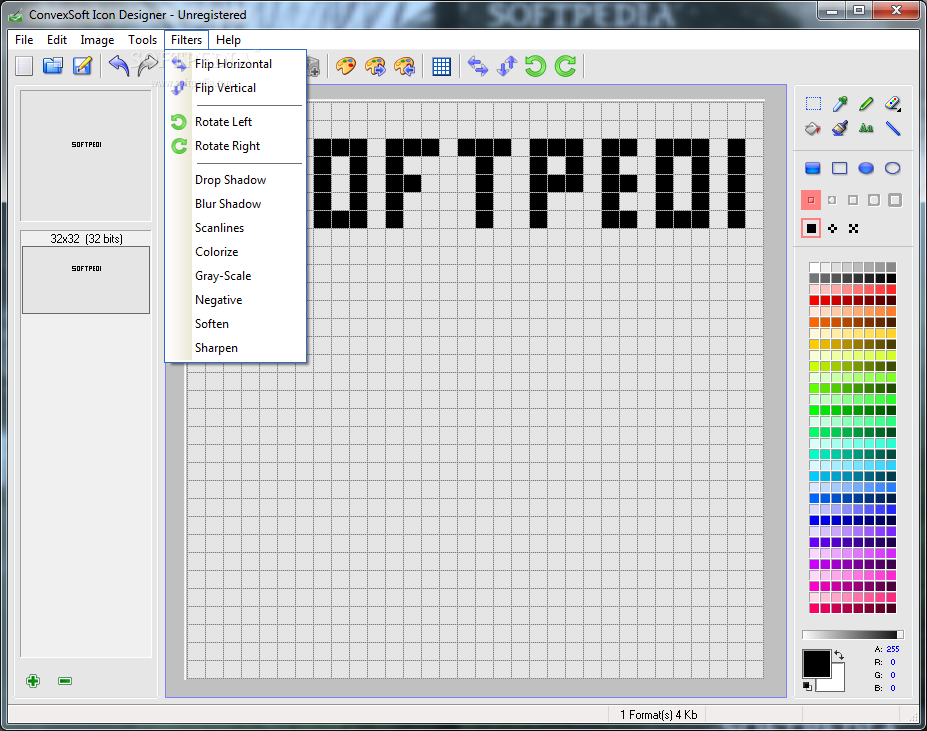Open the Tools menu
This screenshot has height=731, width=927.
click(142, 40)
